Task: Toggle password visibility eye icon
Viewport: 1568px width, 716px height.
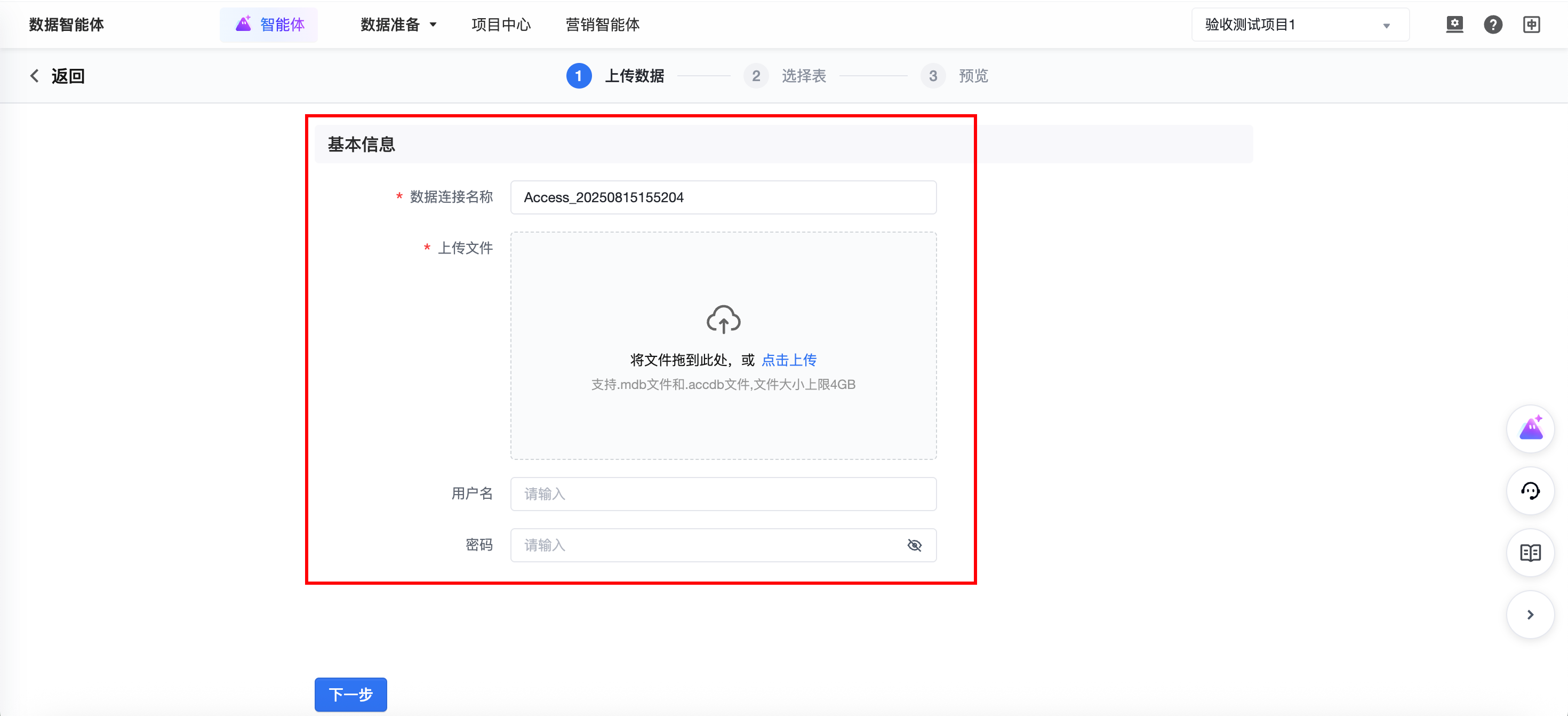Action: pyautogui.click(x=914, y=545)
